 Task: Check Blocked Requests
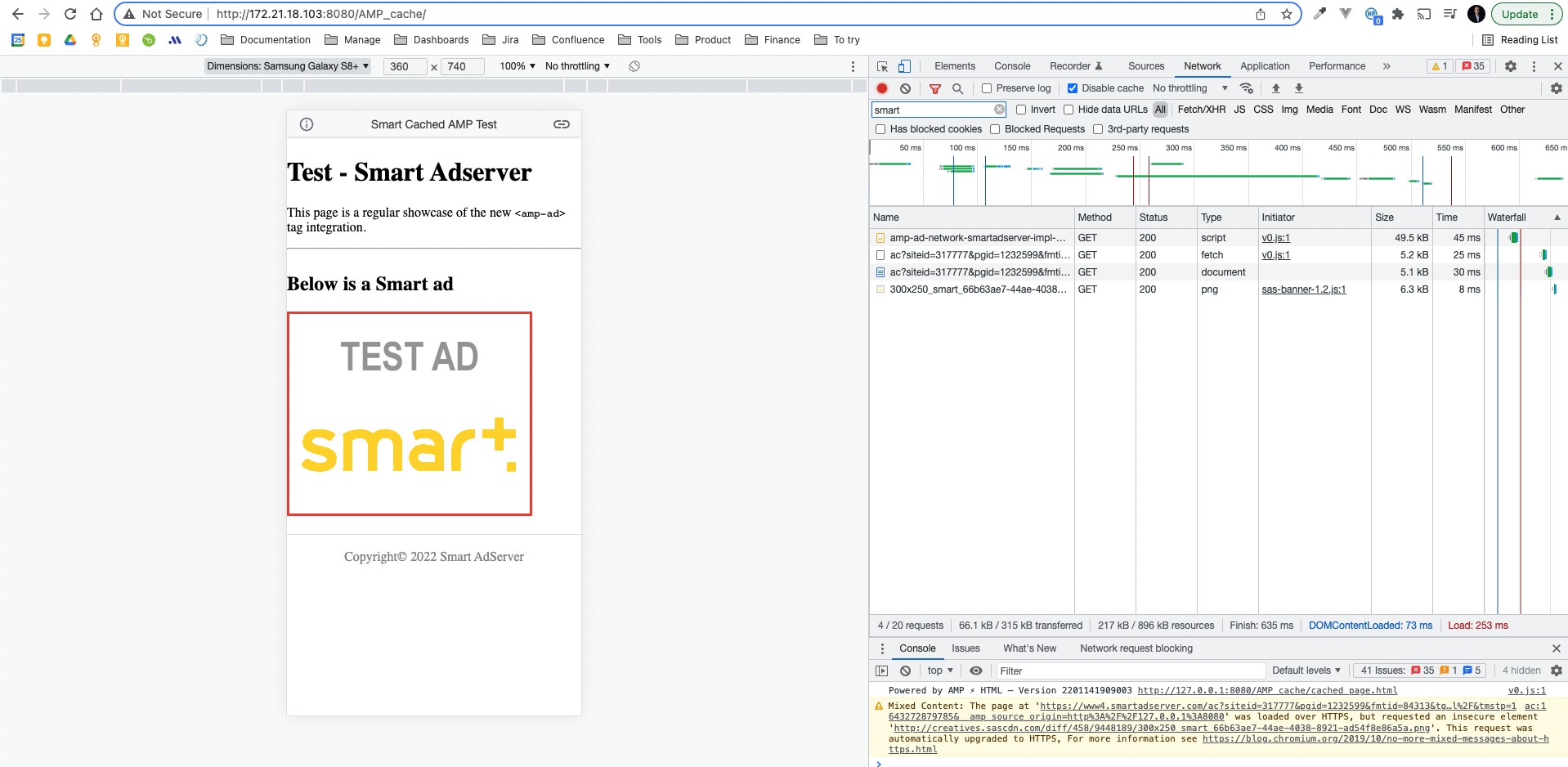click(x=995, y=129)
